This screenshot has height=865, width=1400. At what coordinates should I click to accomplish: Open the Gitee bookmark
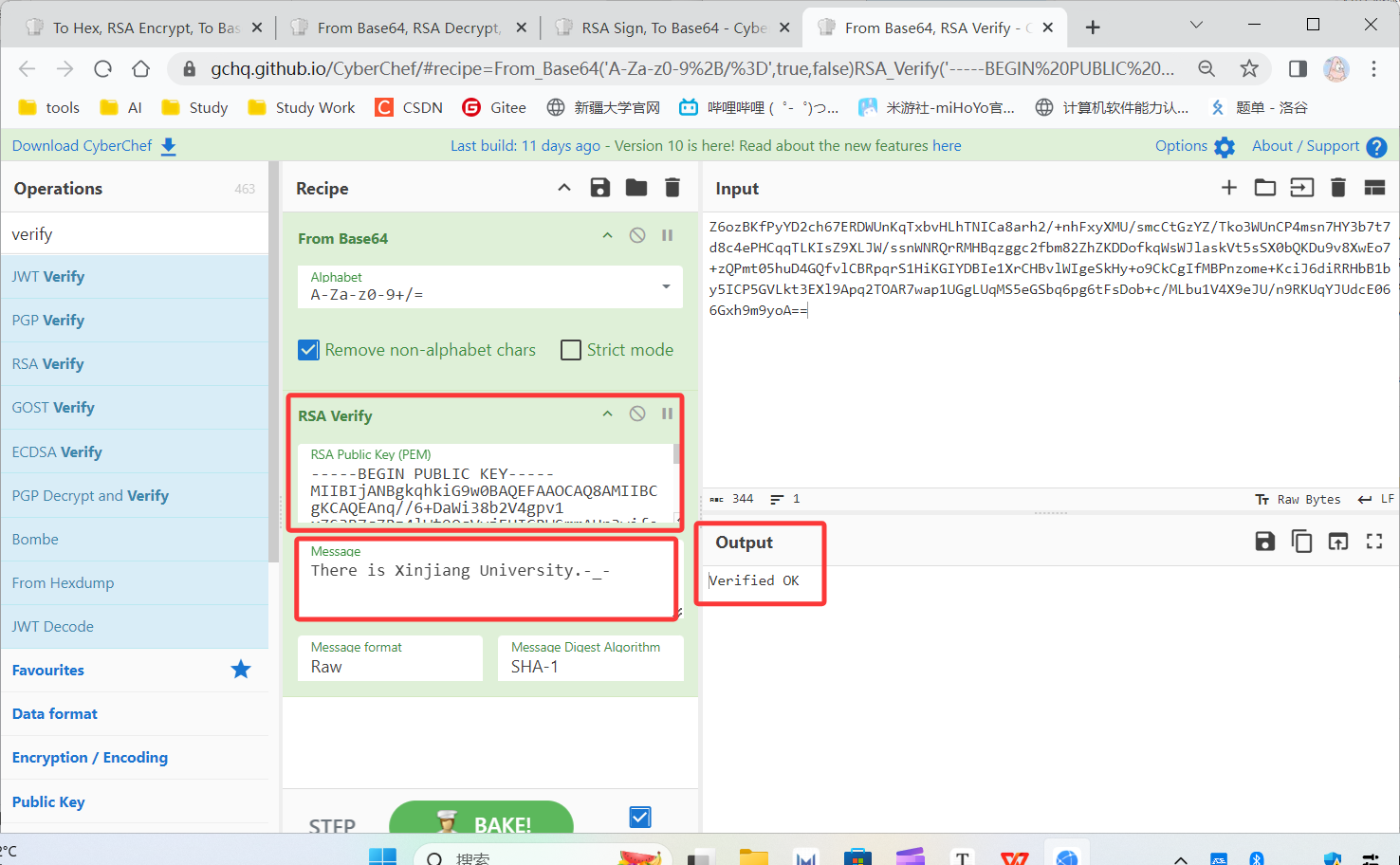pyautogui.click(x=494, y=107)
